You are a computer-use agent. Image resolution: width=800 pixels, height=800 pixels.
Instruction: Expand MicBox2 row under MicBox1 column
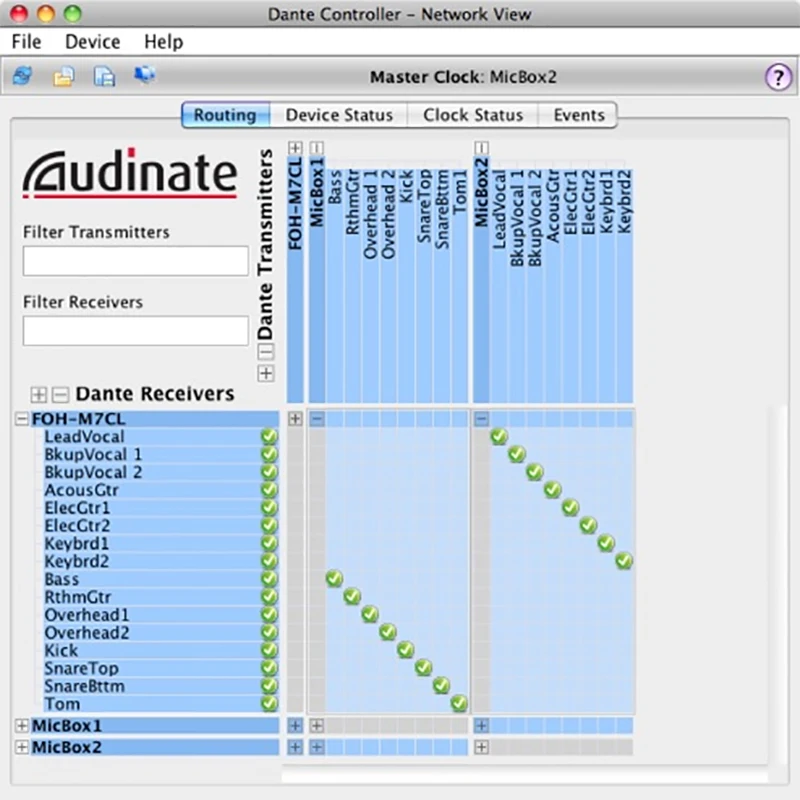tap(317, 747)
